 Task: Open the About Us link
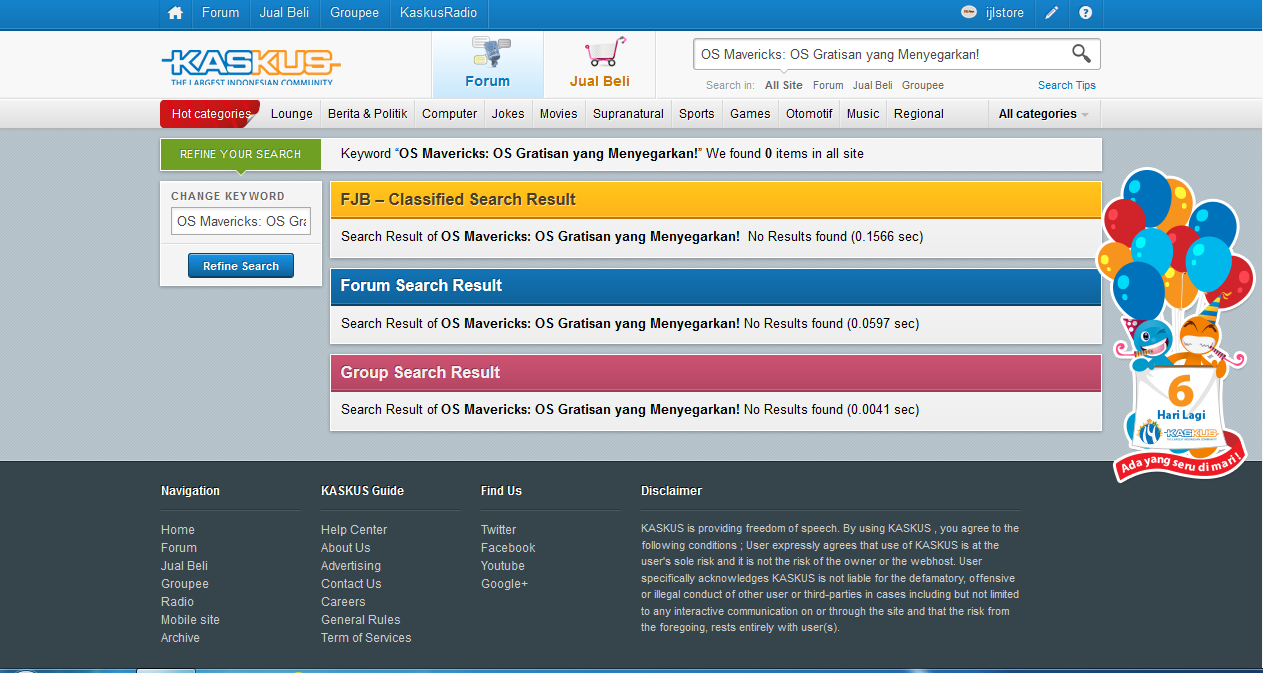pyautogui.click(x=345, y=548)
